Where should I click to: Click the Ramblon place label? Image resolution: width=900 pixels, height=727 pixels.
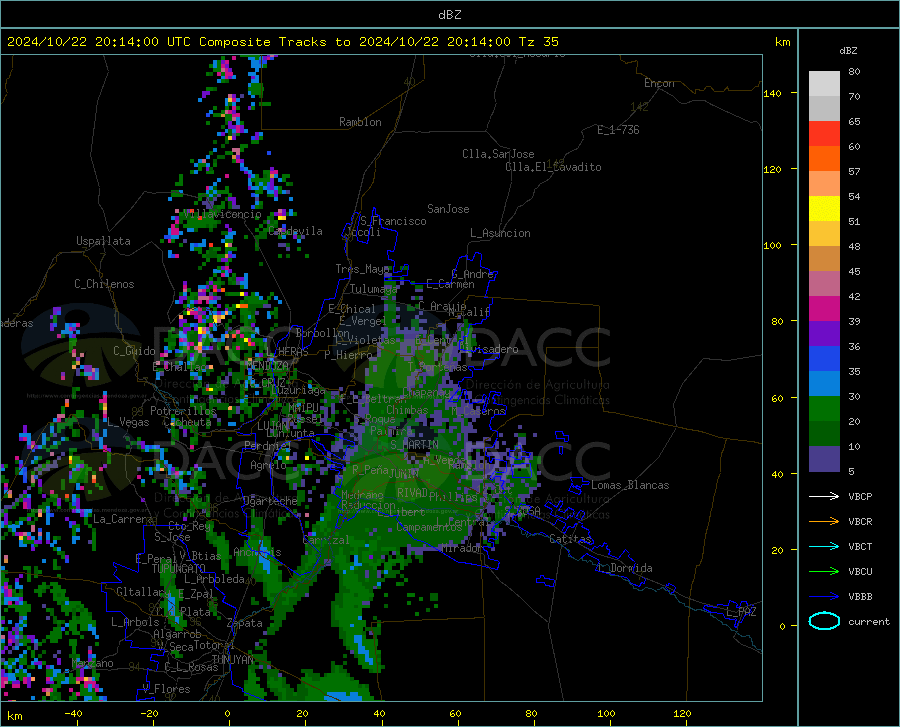[x=360, y=122]
